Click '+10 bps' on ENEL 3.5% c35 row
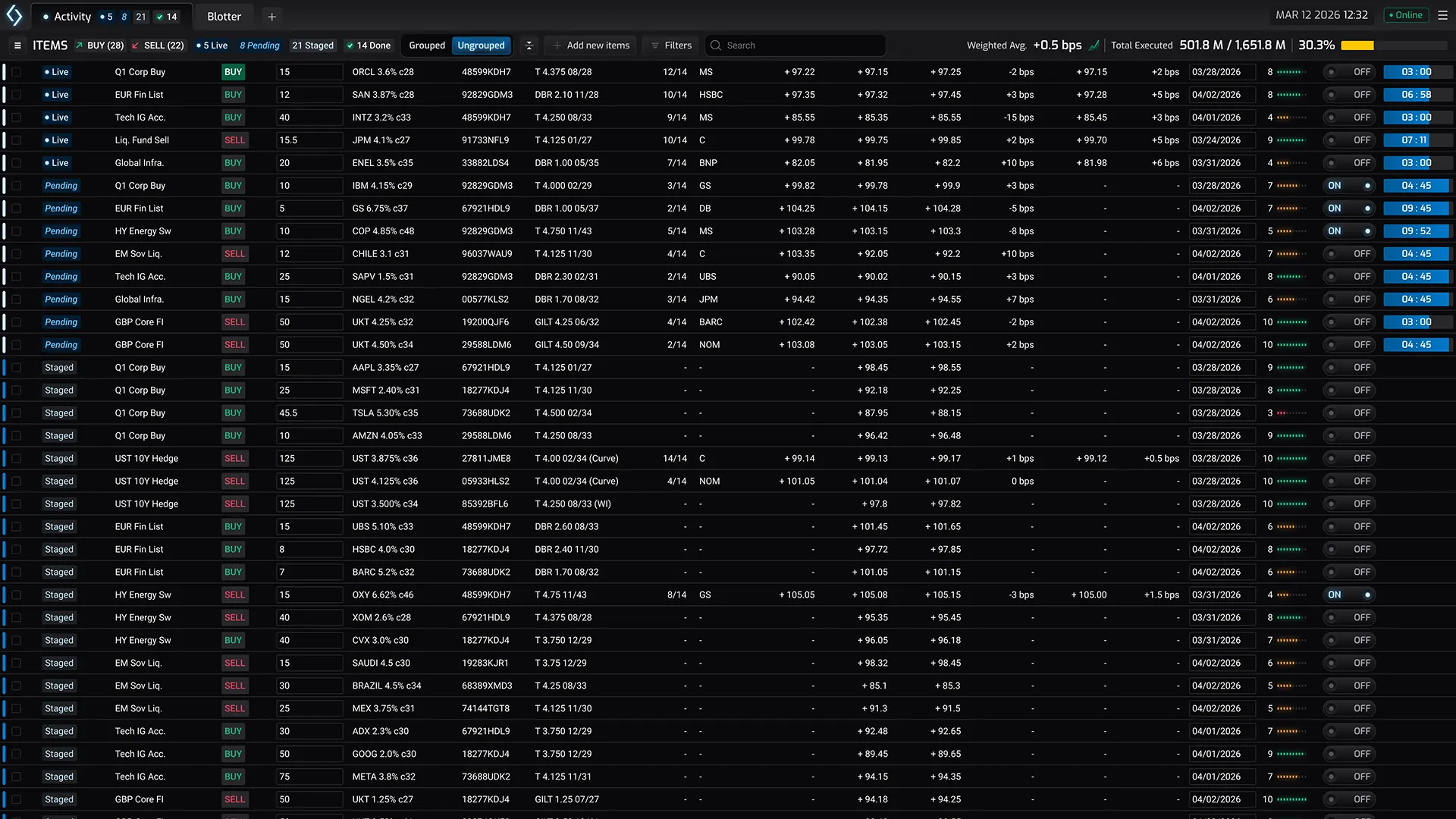The height and width of the screenshot is (819, 1456). click(x=1017, y=163)
